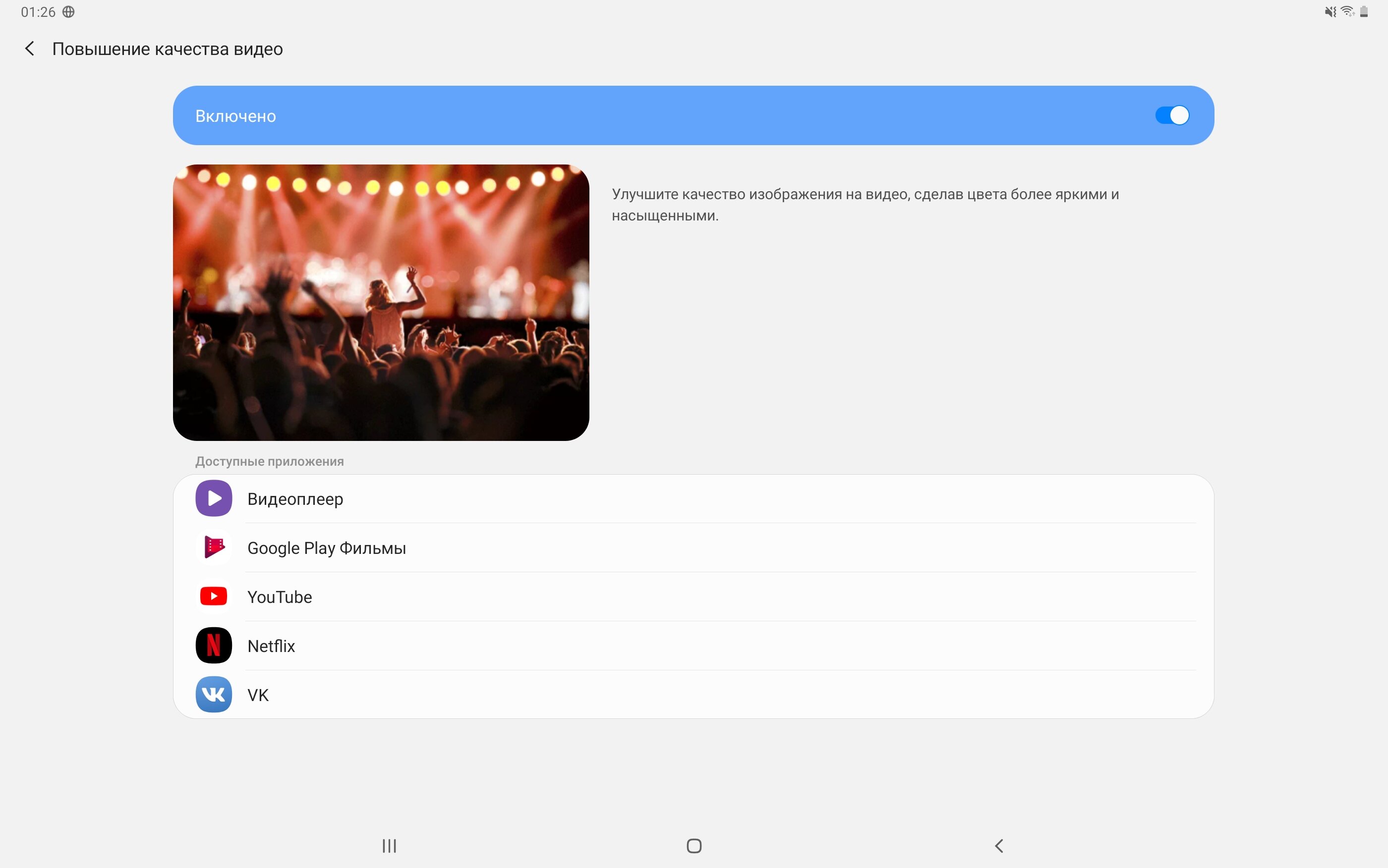Tap the Видеоплеер purple play icon

tap(214, 498)
